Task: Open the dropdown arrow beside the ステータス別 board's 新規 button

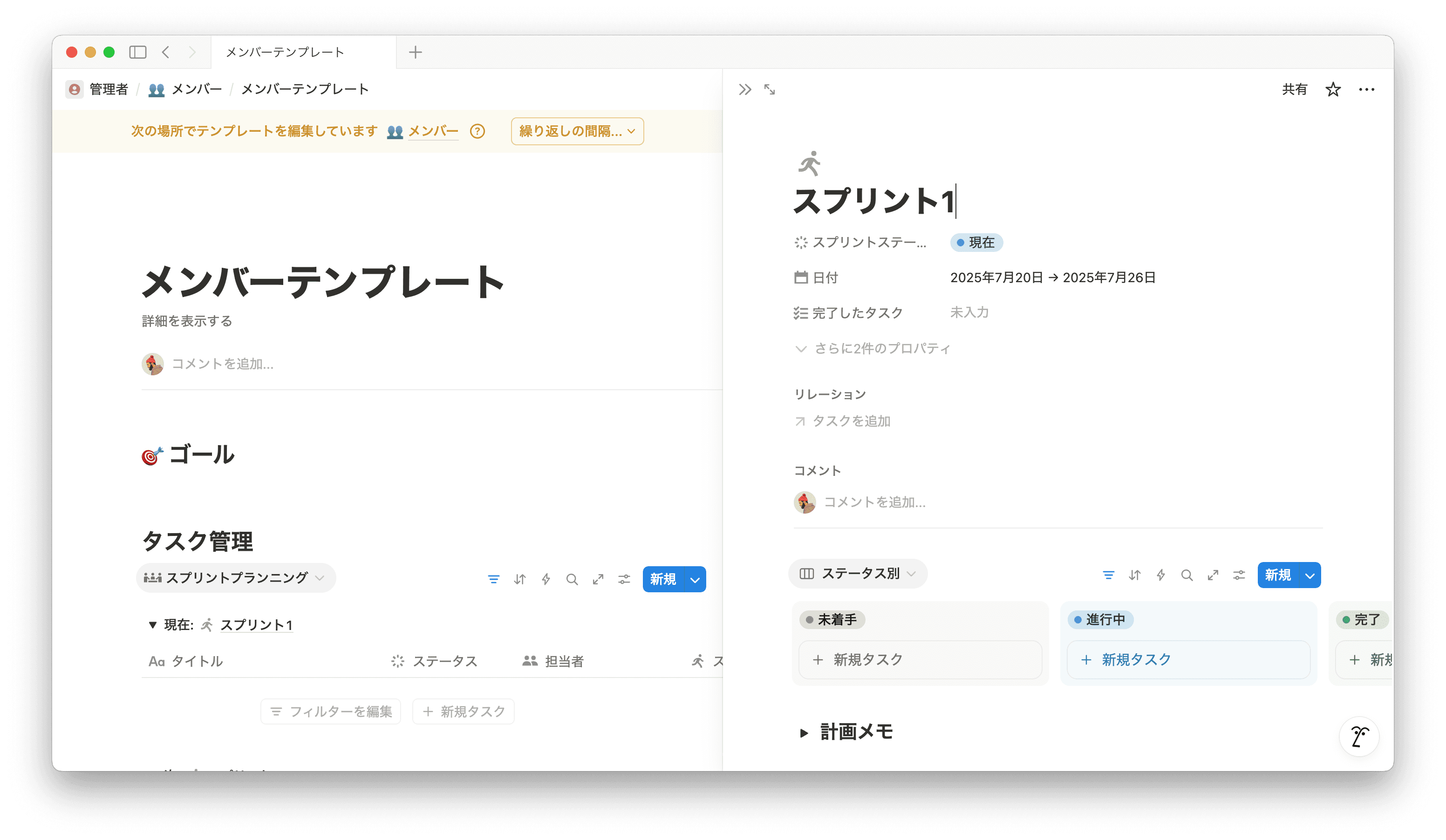Action: (x=1310, y=575)
